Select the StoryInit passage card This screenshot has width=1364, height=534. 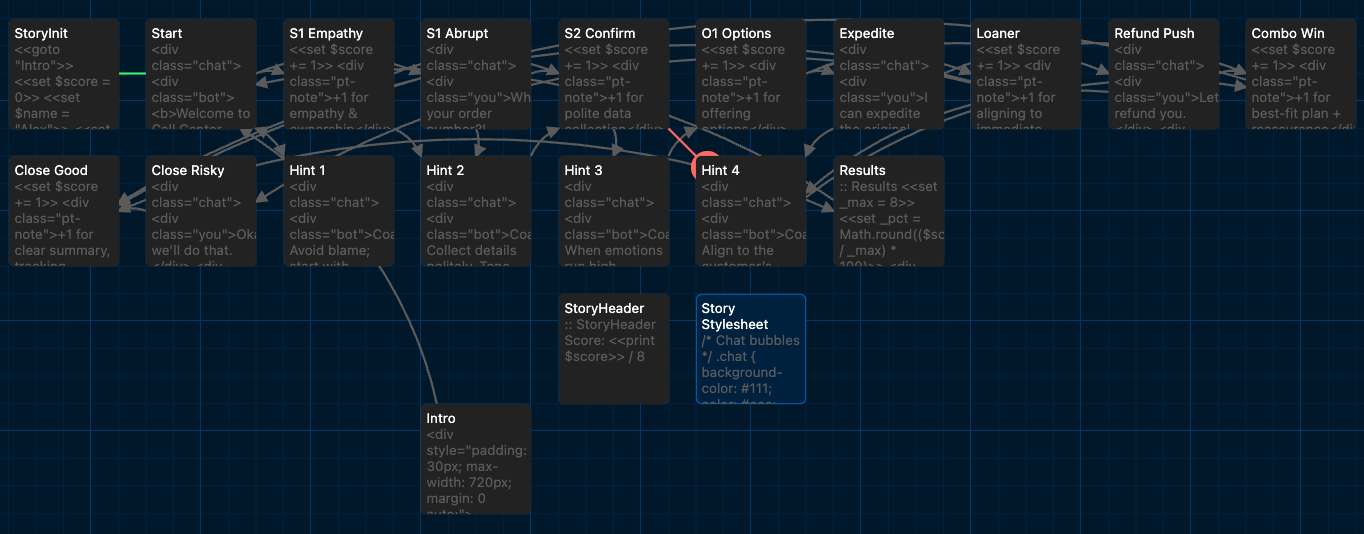[x=64, y=74]
